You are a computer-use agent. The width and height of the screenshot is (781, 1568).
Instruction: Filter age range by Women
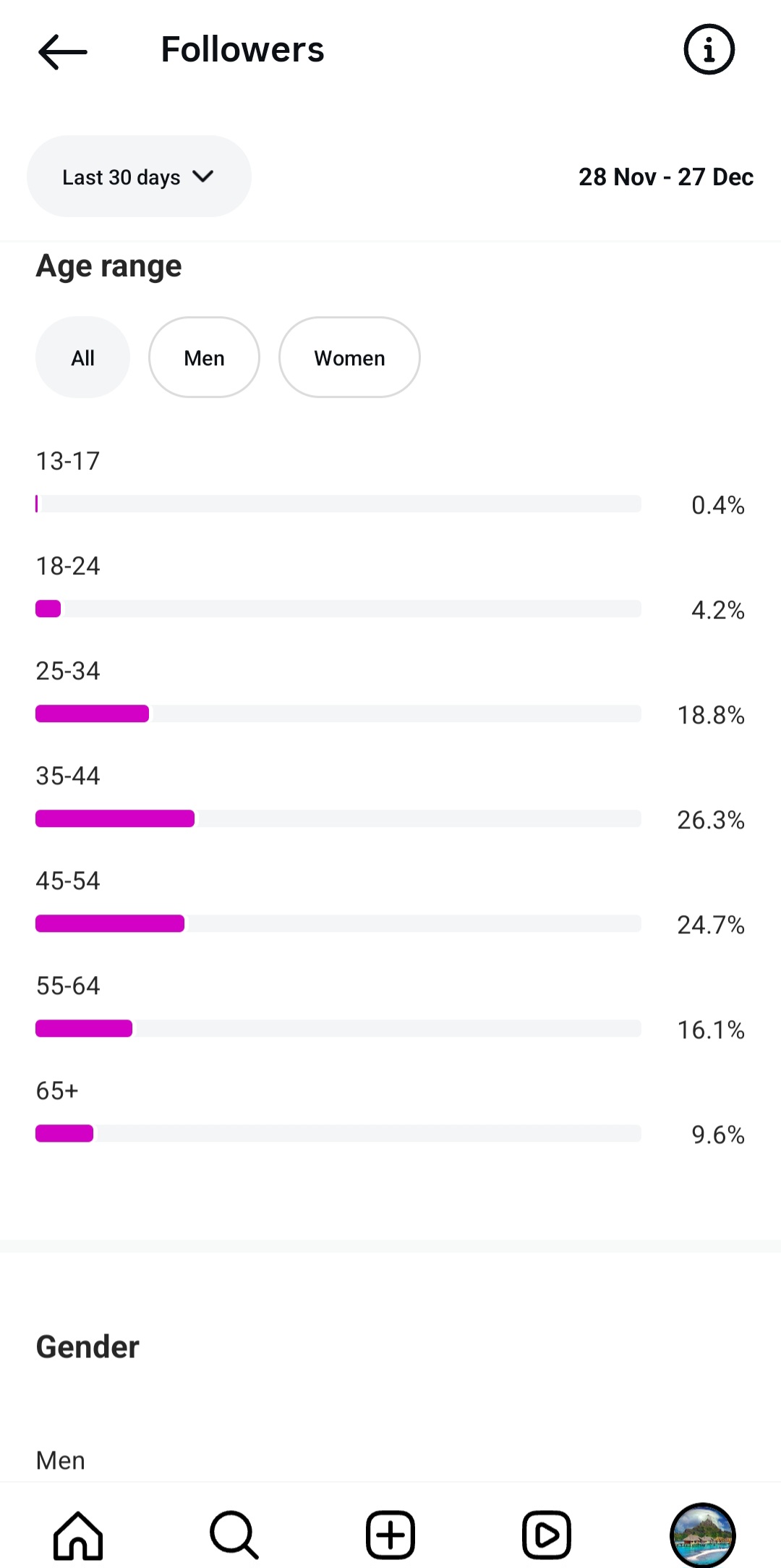[349, 357]
